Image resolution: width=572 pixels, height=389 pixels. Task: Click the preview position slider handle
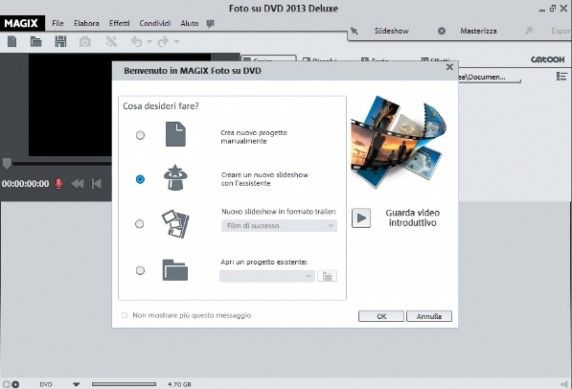(7, 163)
